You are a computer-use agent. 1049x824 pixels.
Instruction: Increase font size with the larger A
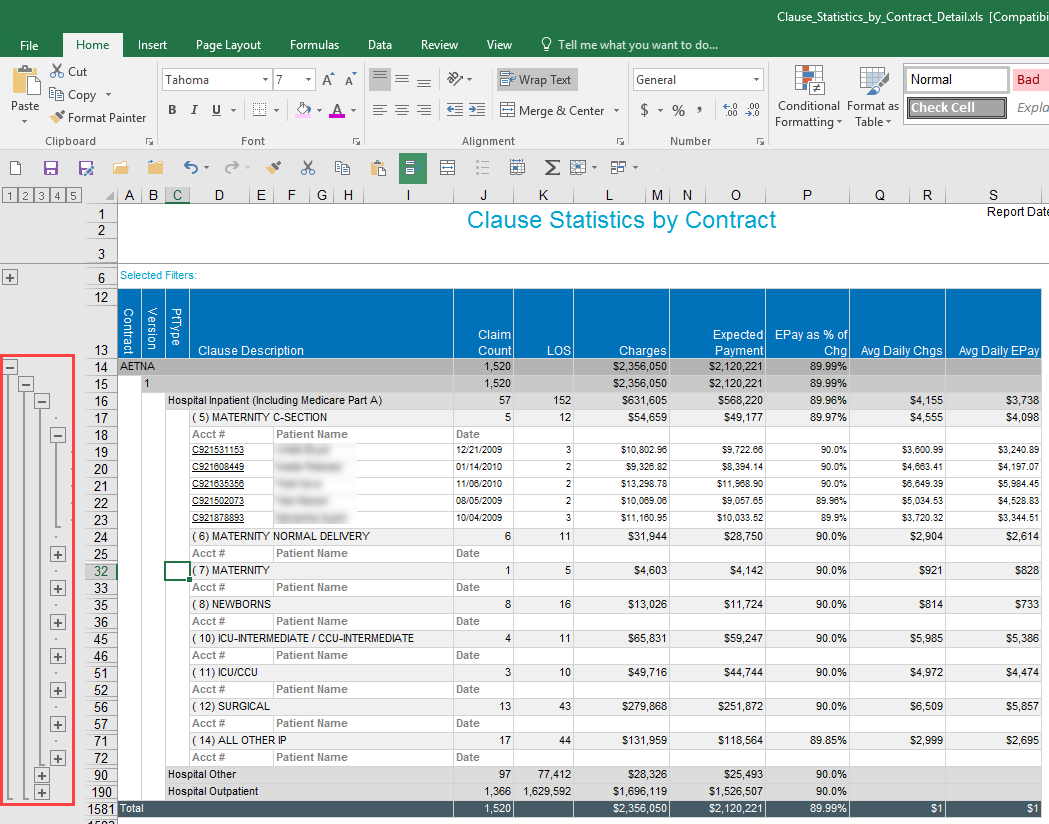click(x=328, y=80)
